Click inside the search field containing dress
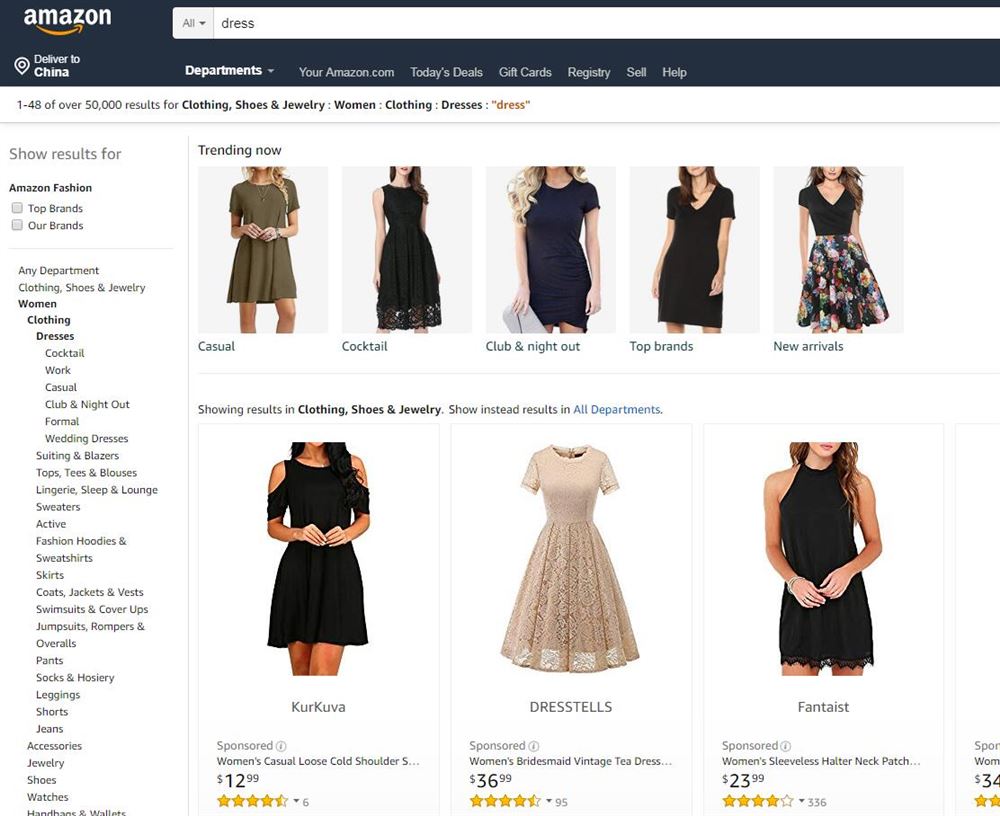 [x=606, y=23]
